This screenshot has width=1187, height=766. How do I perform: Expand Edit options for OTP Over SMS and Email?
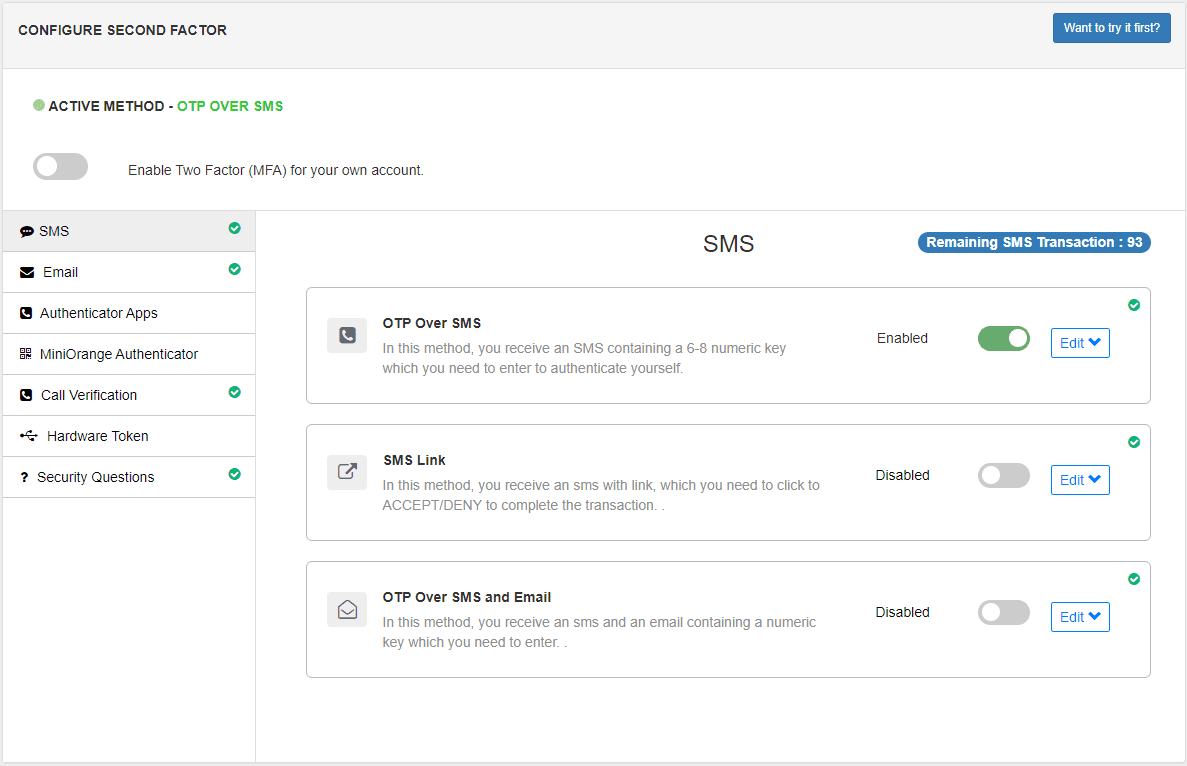1080,616
